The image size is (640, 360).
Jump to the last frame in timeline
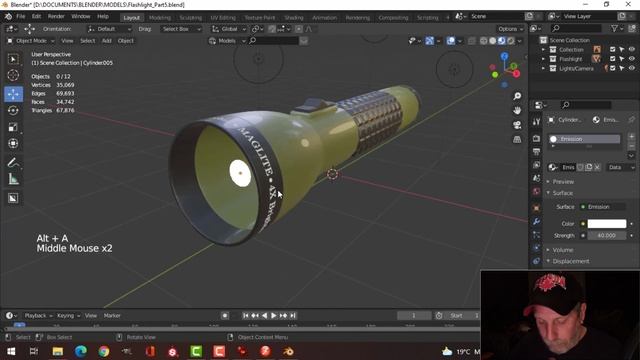tap(293, 316)
